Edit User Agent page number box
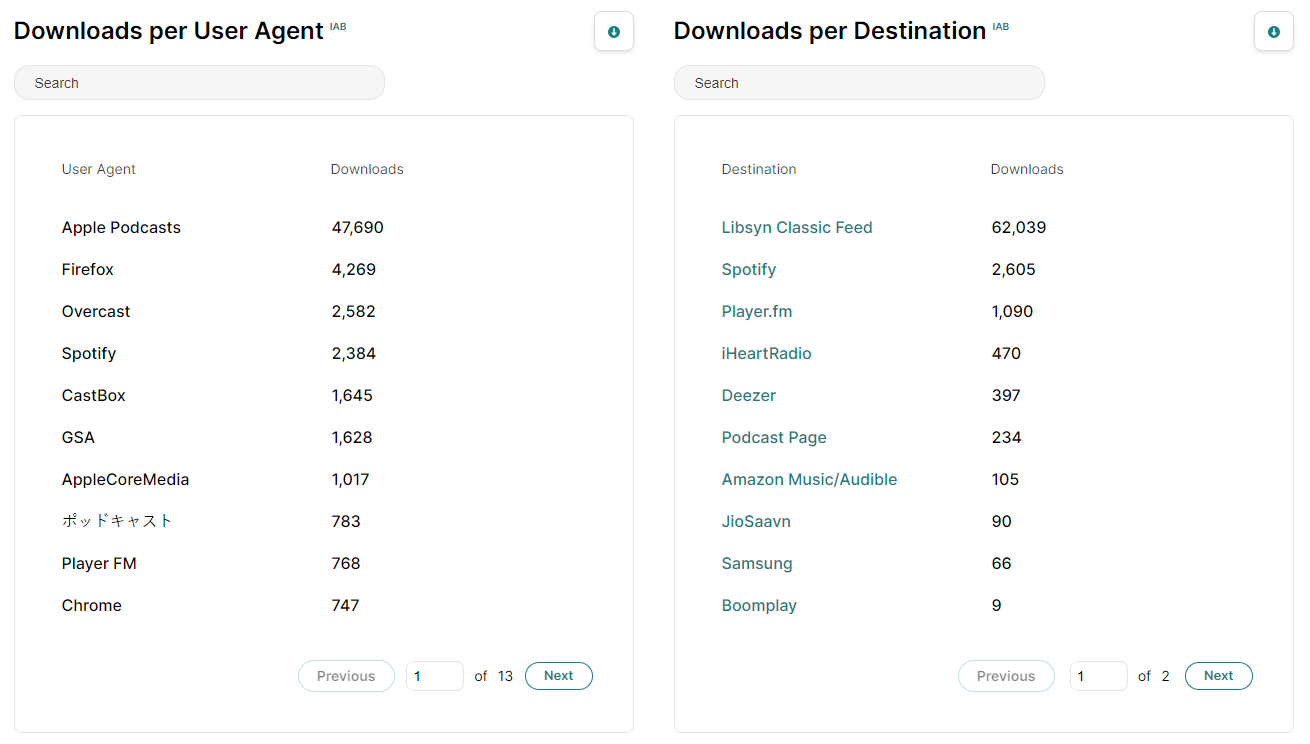Viewport: 1310px width, 744px height. tap(434, 676)
